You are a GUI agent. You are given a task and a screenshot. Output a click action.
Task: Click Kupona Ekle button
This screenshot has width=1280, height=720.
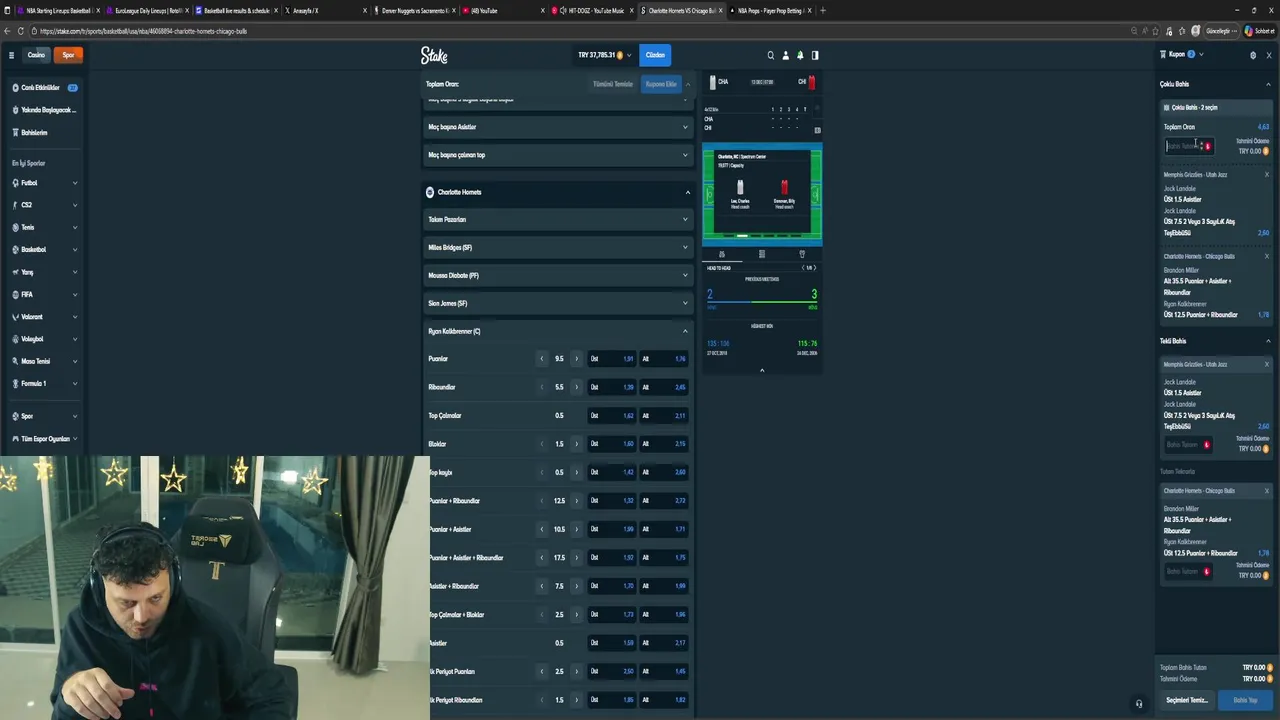click(x=661, y=84)
